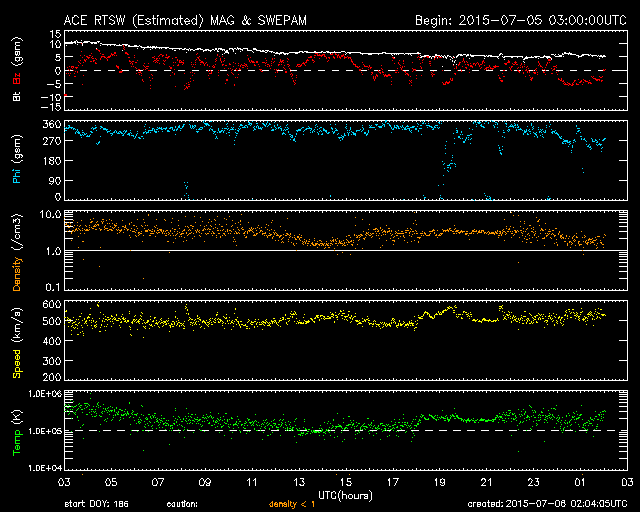640x512 pixels.
Task: Click the 09 hour tick label
Action: tap(205, 483)
